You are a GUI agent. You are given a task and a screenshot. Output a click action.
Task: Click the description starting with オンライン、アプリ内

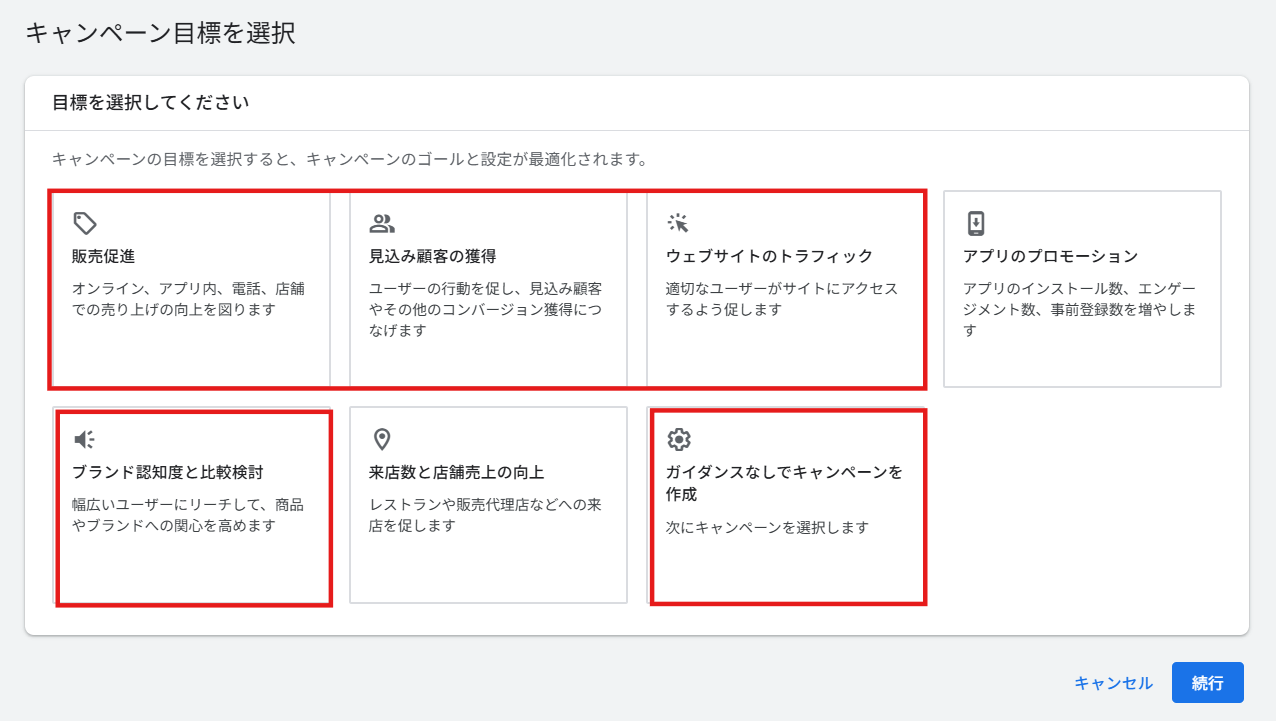(188, 299)
